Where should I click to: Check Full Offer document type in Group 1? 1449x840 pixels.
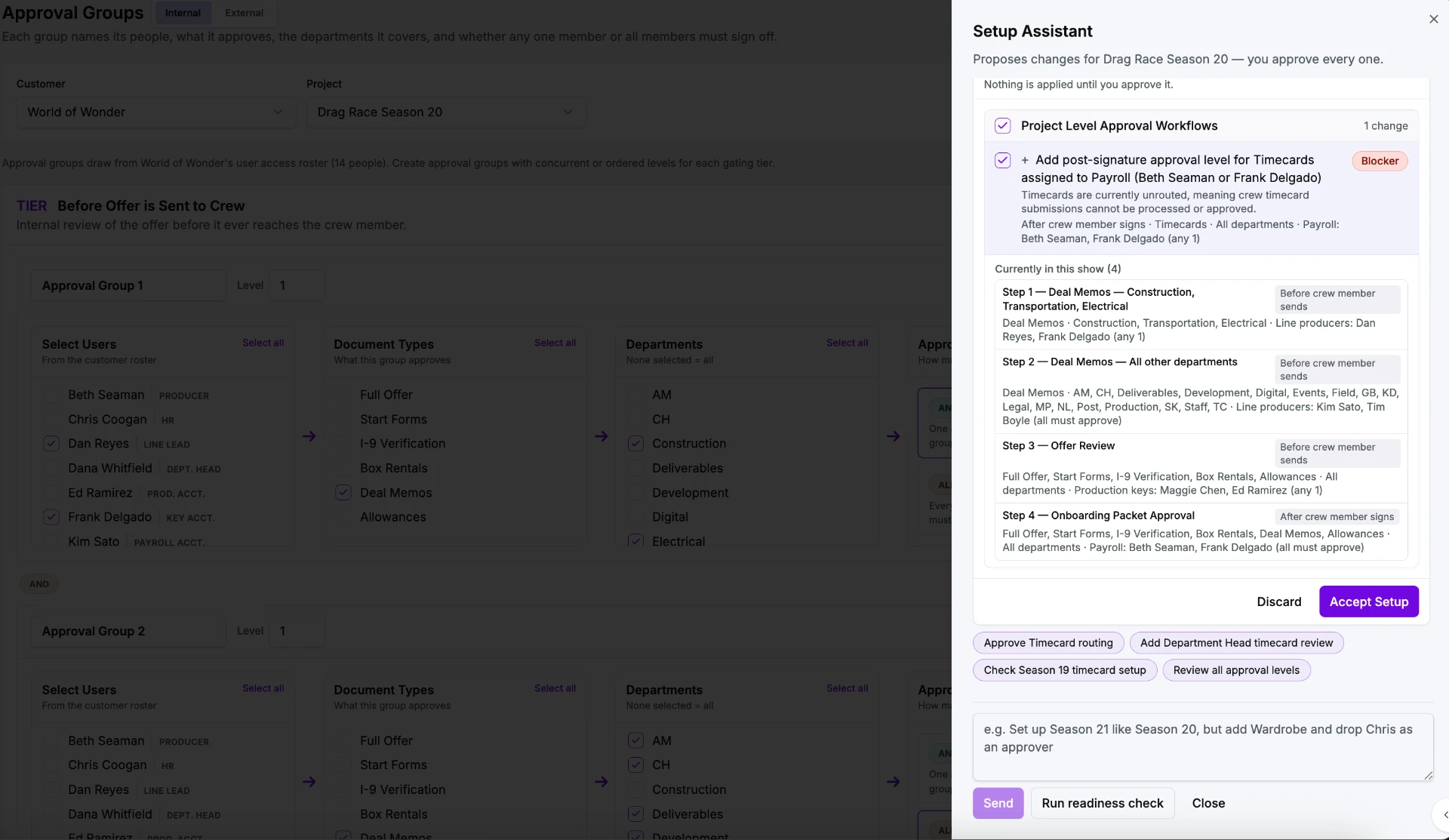coord(343,395)
